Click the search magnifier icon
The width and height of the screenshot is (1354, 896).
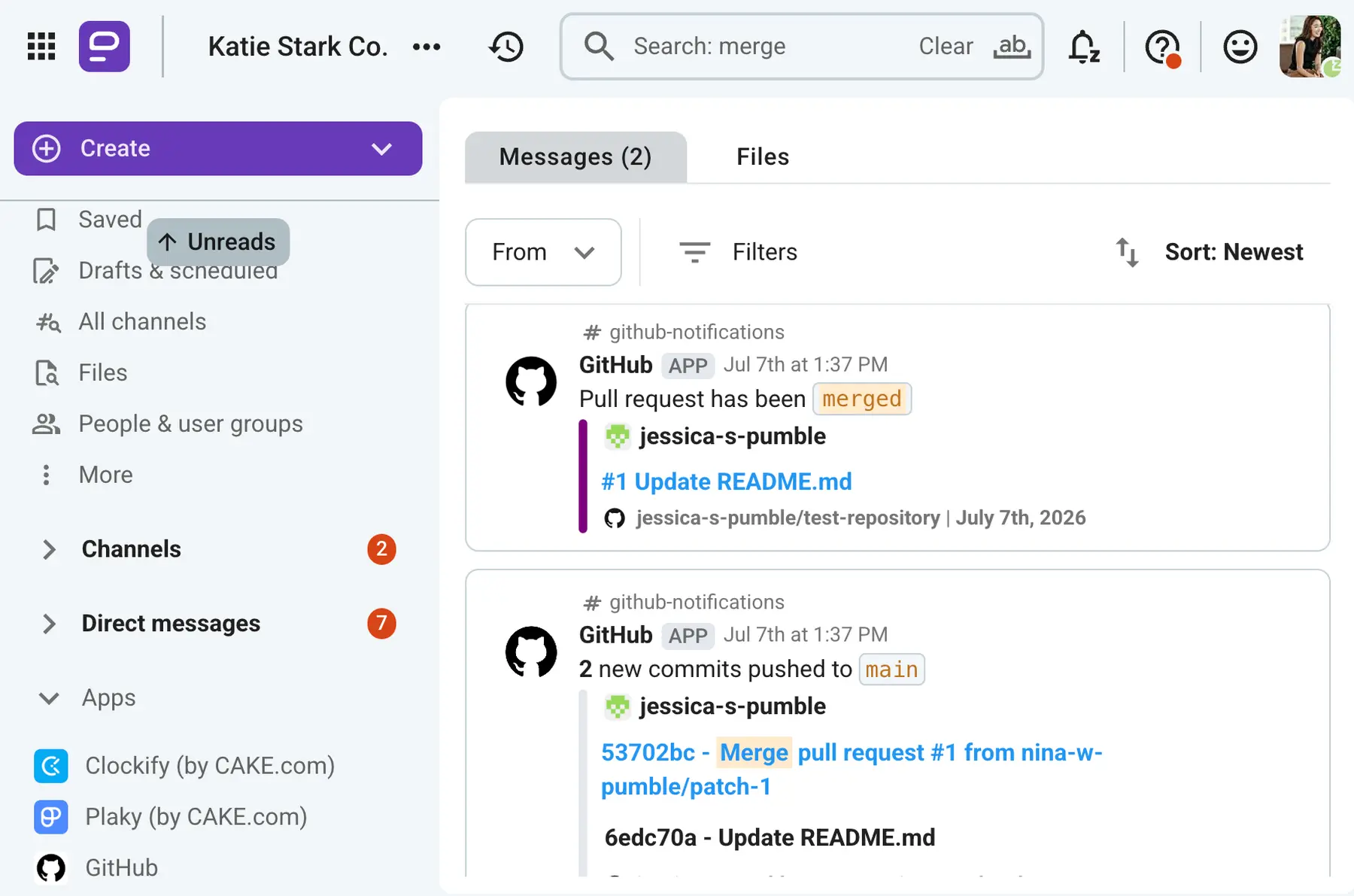click(x=599, y=47)
